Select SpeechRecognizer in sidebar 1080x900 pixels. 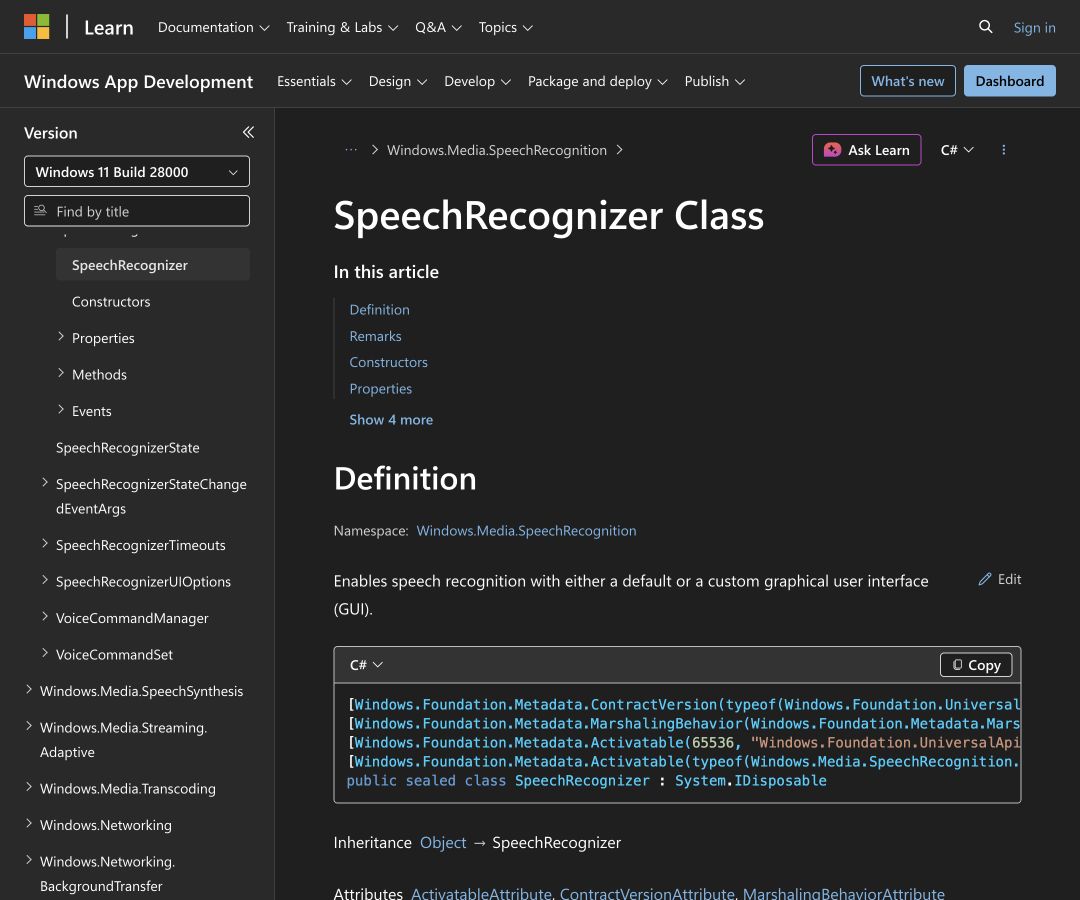coord(153,264)
